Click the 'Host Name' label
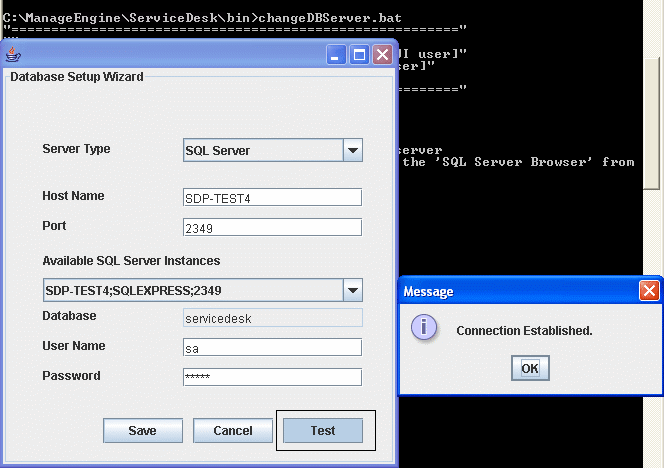Image resolution: width=664 pixels, height=468 pixels. (x=73, y=196)
